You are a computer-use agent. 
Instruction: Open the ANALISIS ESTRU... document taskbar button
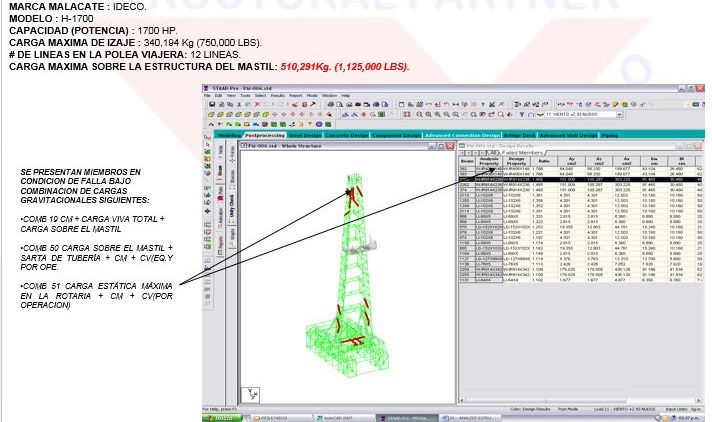pyautogui.click(x=470, y=418)
